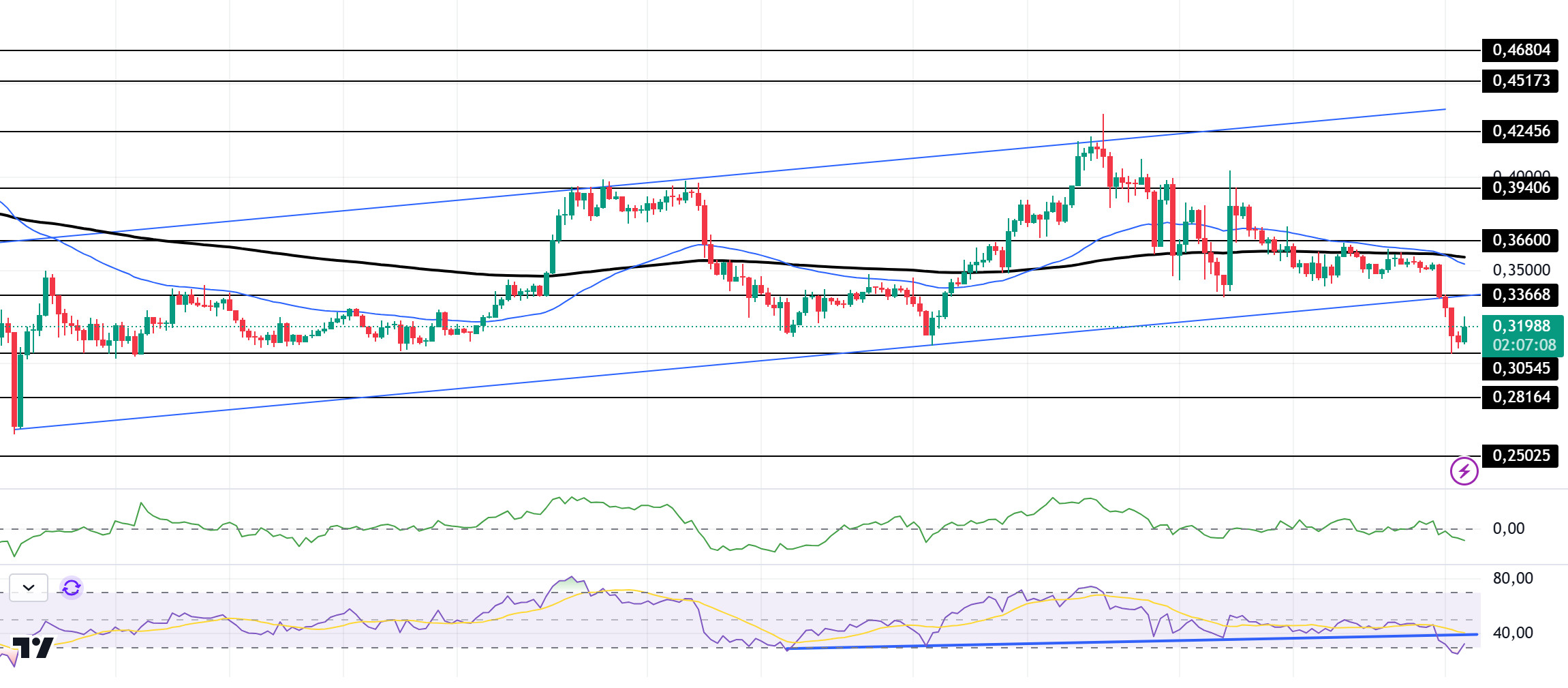Select the 0,45173 price level label

[x=1520, y=80]
